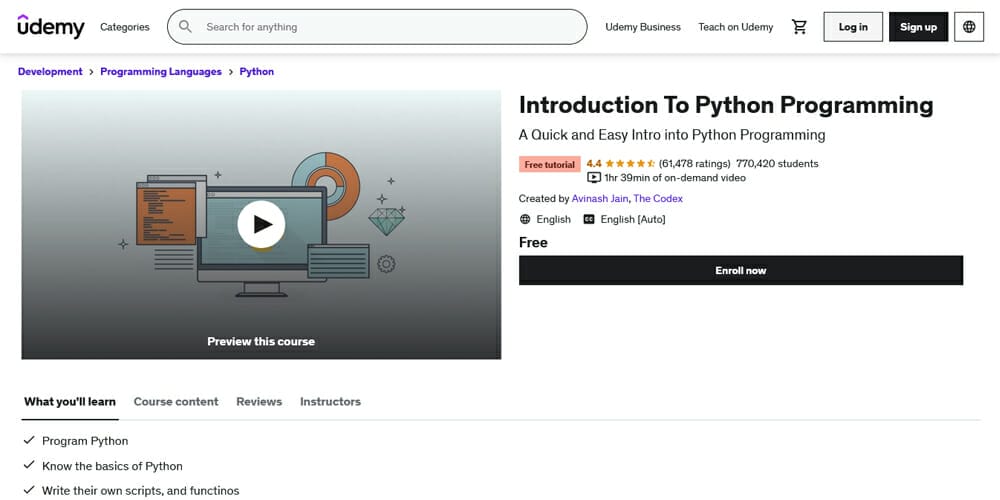Go to Python breadcrumb
Viewport: 1000px width, 500px height.
pos(256,71)
